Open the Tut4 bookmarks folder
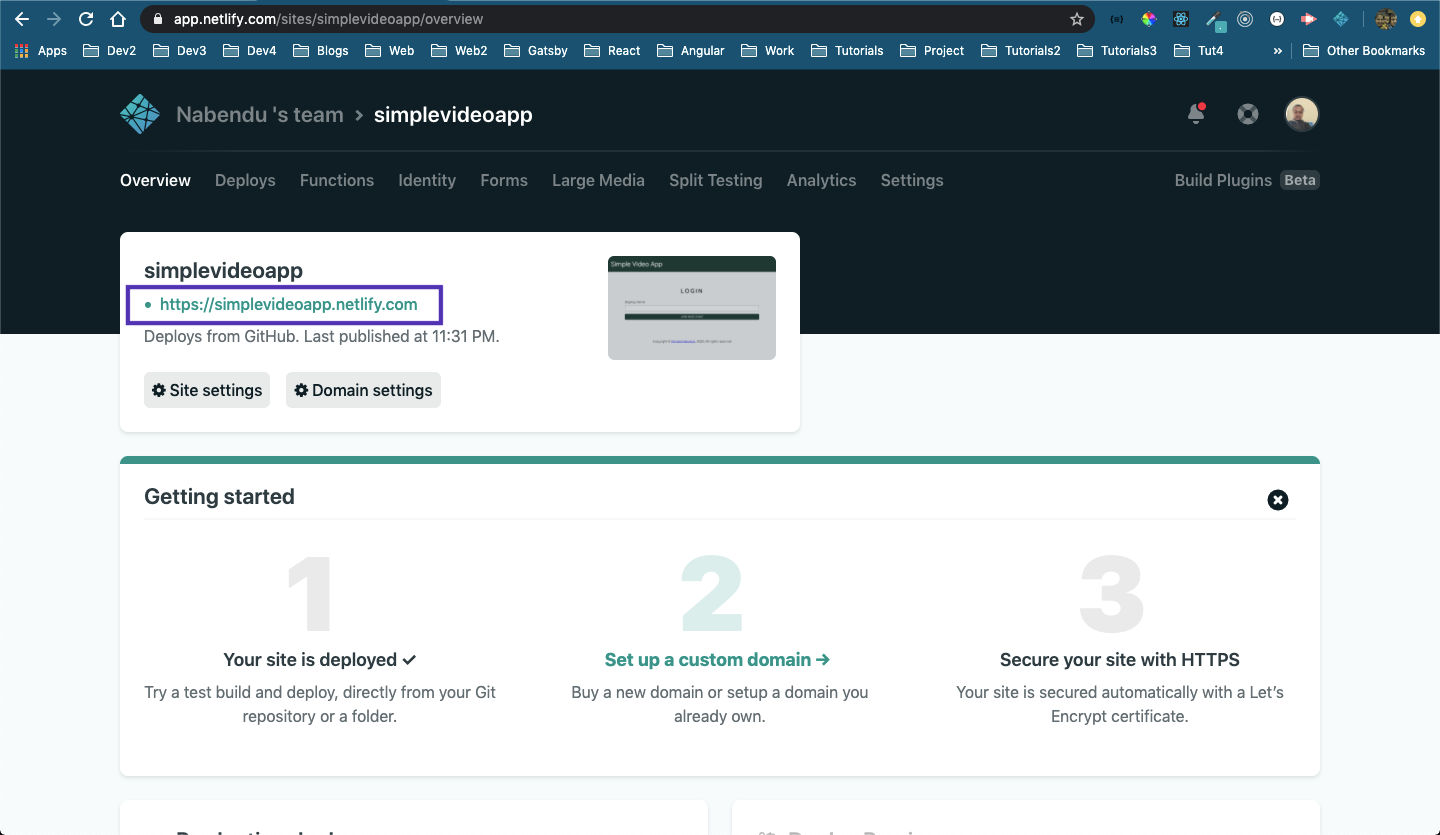1440x835 pixels. click(1199, 50)
